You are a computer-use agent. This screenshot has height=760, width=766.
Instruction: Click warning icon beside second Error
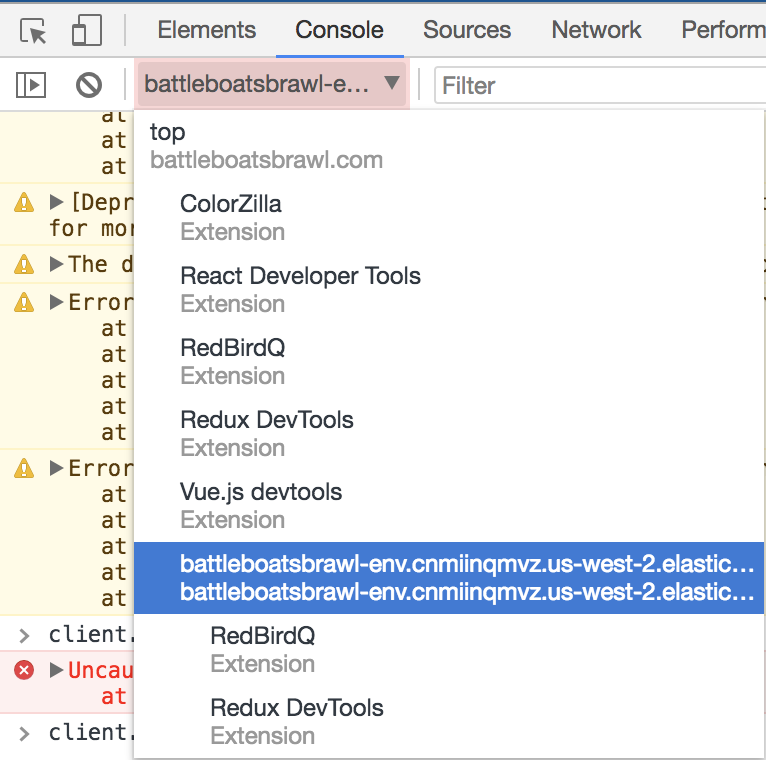tap(24, 468)
